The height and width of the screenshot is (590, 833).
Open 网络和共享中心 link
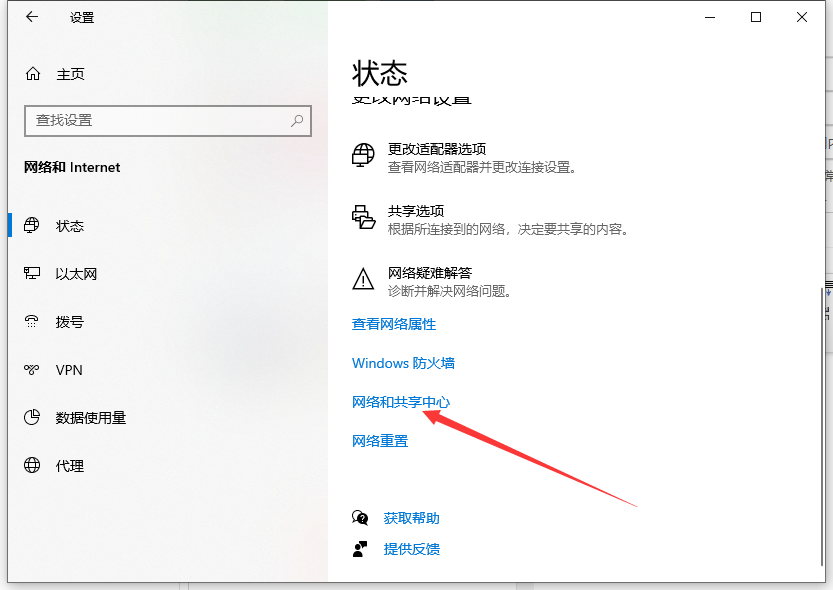[401, 402]
